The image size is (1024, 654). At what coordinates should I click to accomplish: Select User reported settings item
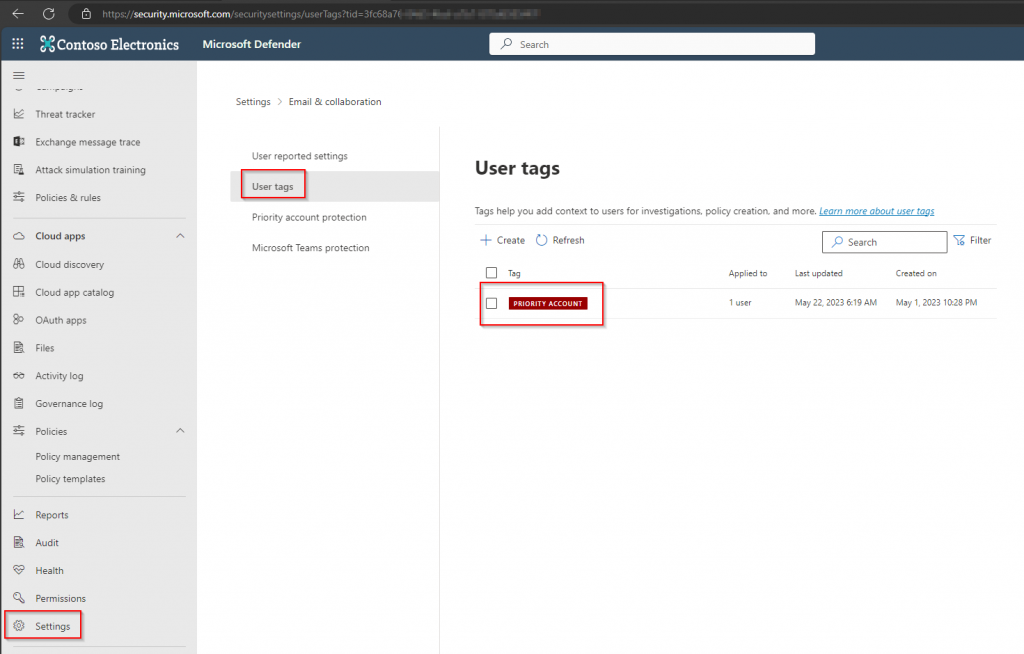(x=299, y=156)
